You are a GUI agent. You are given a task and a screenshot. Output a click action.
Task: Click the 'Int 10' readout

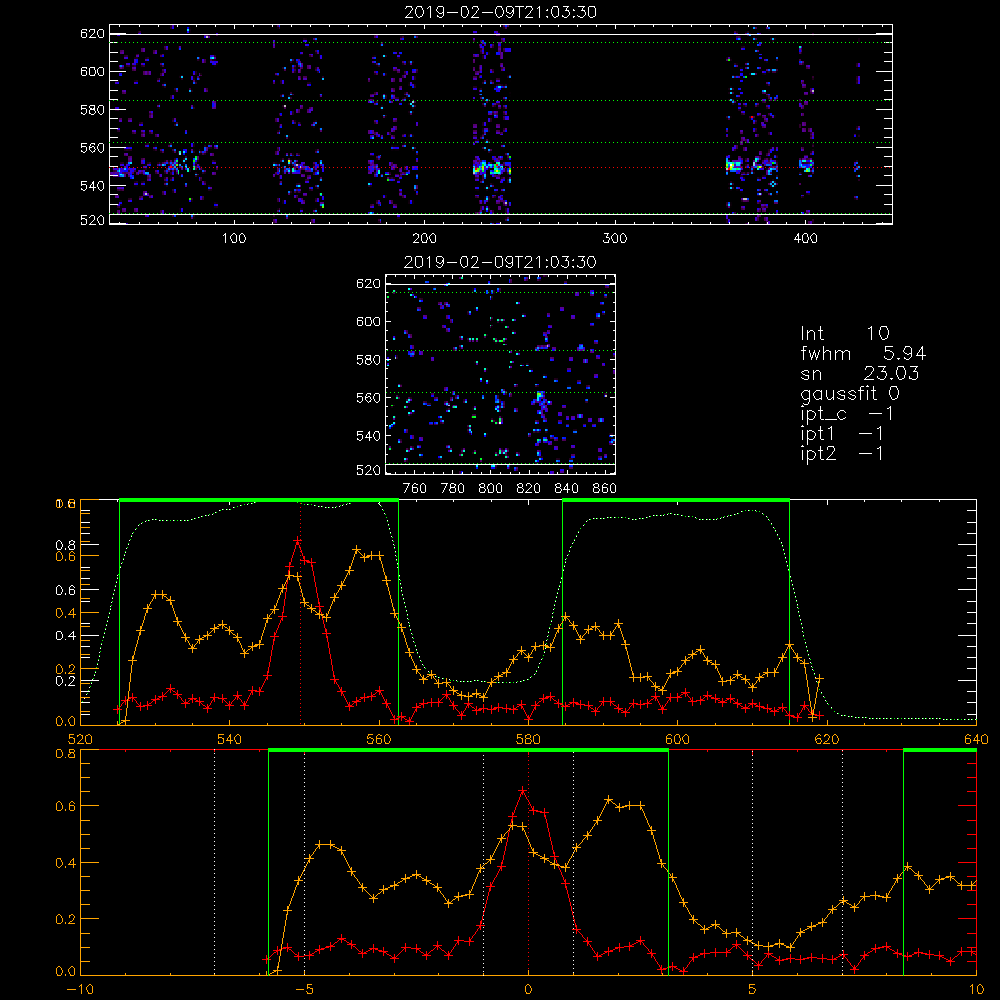pyautogui.click(x=844, y=333)
